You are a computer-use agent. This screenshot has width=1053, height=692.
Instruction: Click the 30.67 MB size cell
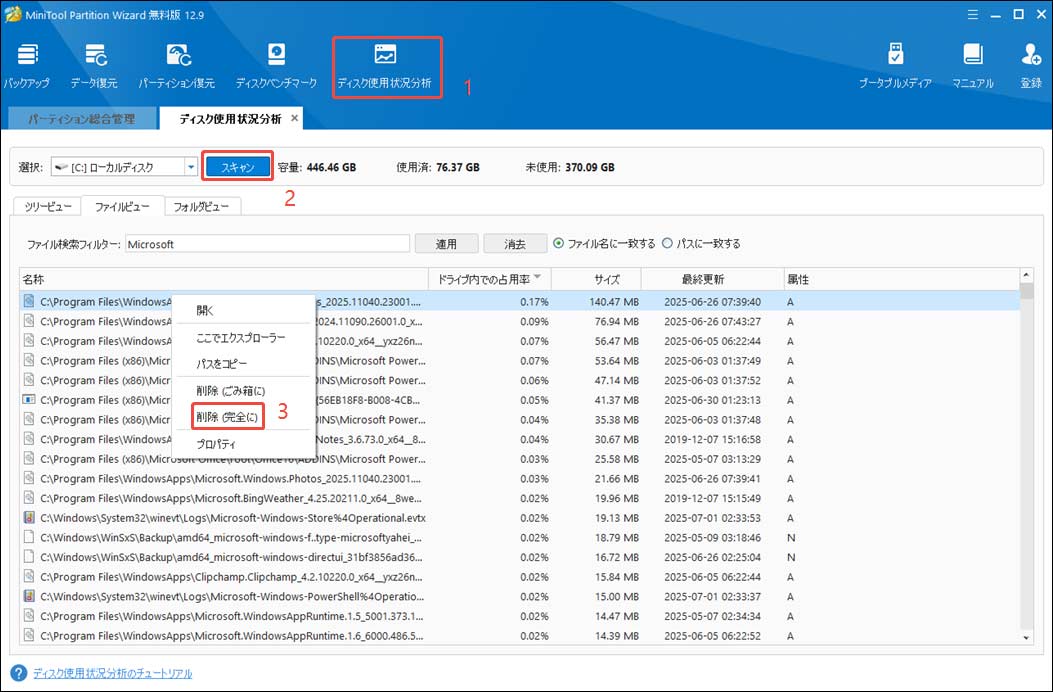click(x=616, y=439)
